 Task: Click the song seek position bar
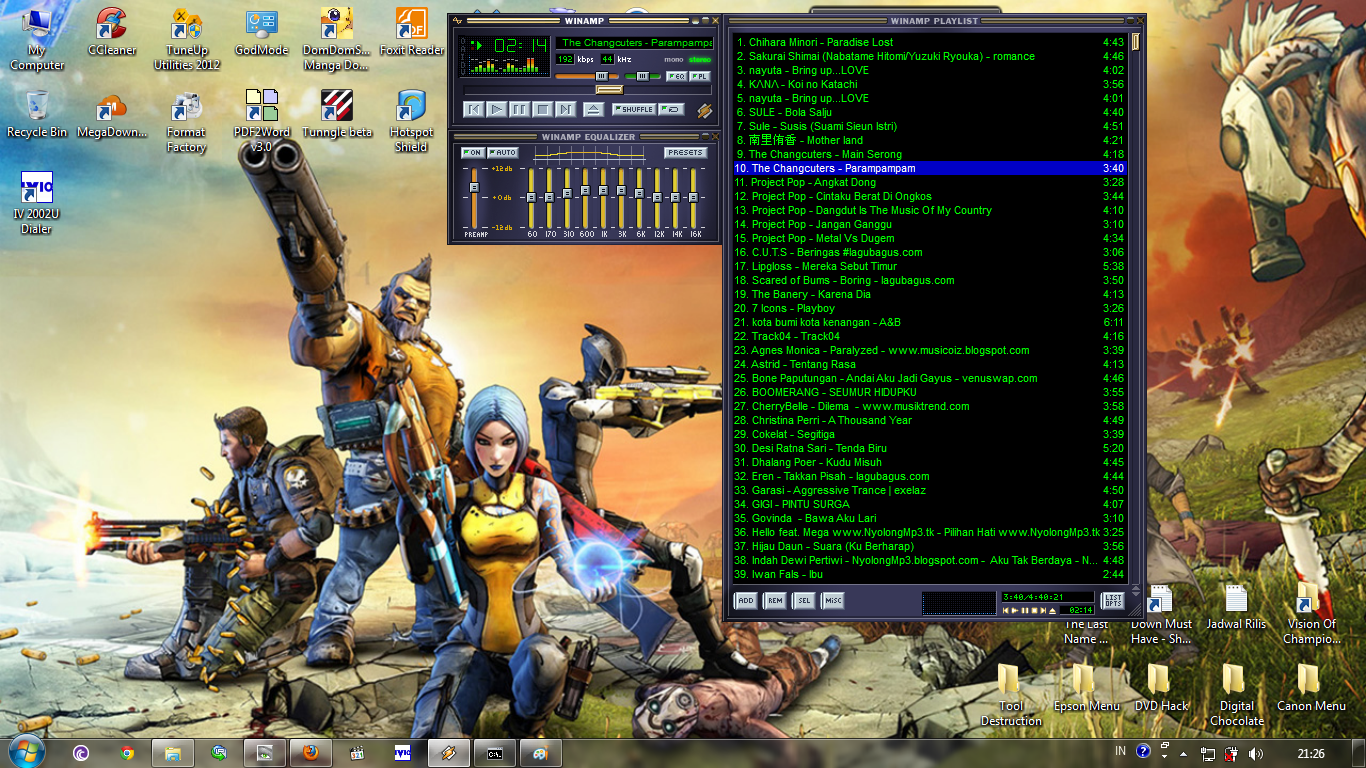(588, 90)
